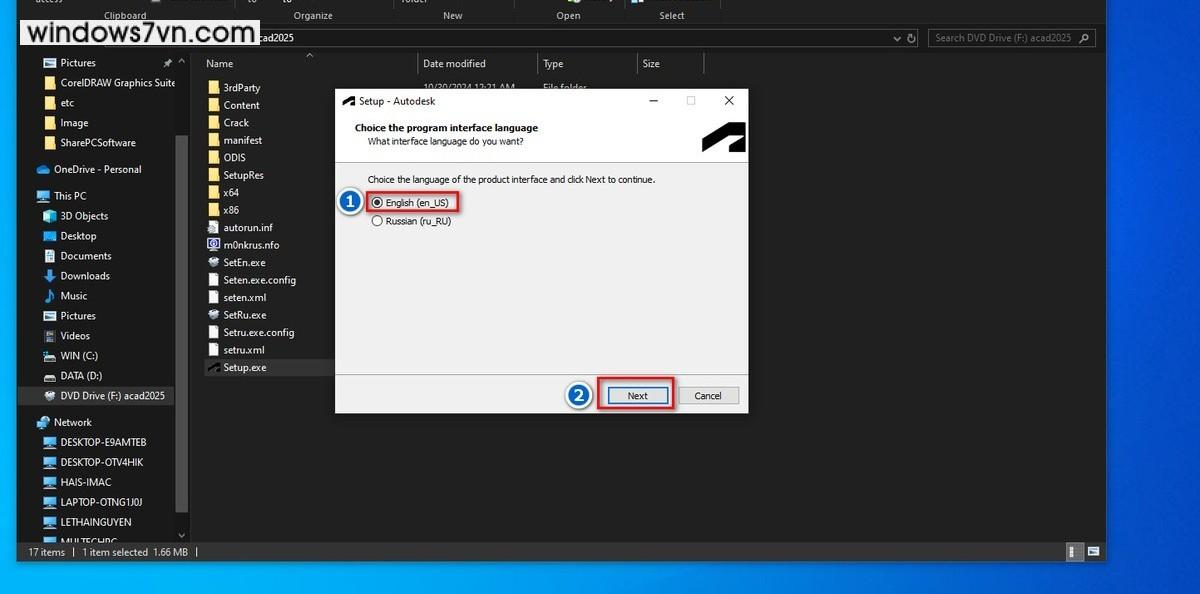Choose Russian (ru_RU) as interface language
Image resolution: width=1200 pixels, height=594 pixels.
(377, 221)
